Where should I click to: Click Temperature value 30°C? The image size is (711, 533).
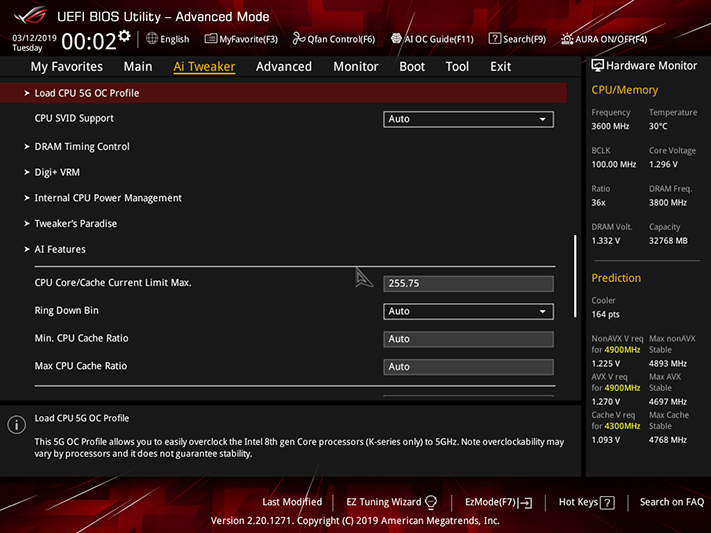pos(658,127)
